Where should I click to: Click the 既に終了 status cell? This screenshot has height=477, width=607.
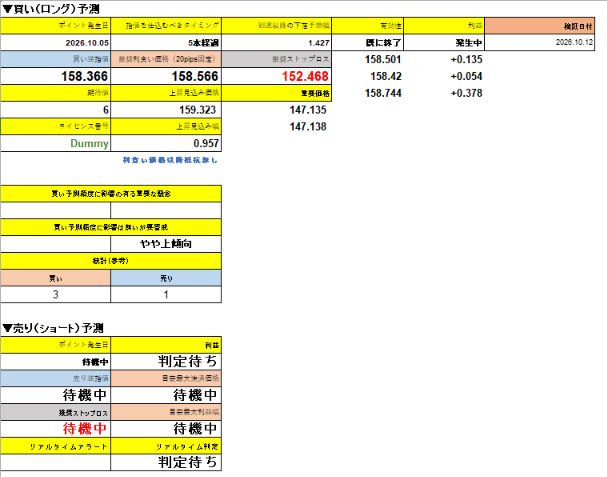[x=367, y=43]
